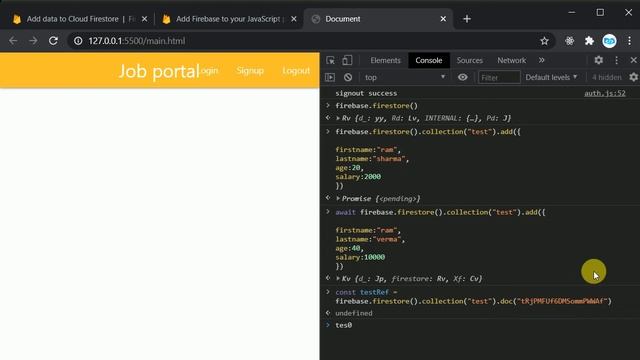Viewport: 640px width, 360px height.
Task: Select the Console tab
Action: tap(429, 60)
